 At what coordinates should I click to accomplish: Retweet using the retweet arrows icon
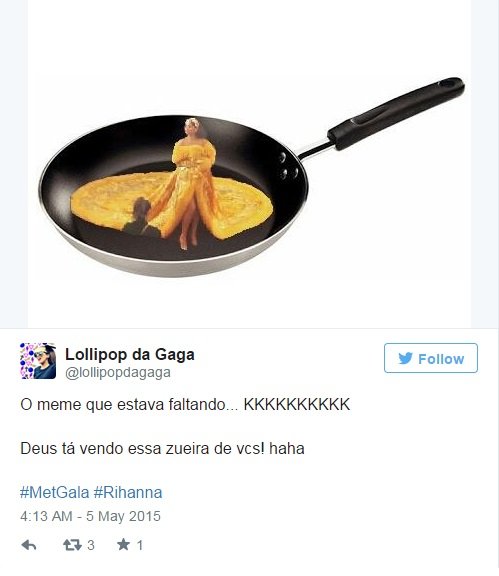point(72,545)
